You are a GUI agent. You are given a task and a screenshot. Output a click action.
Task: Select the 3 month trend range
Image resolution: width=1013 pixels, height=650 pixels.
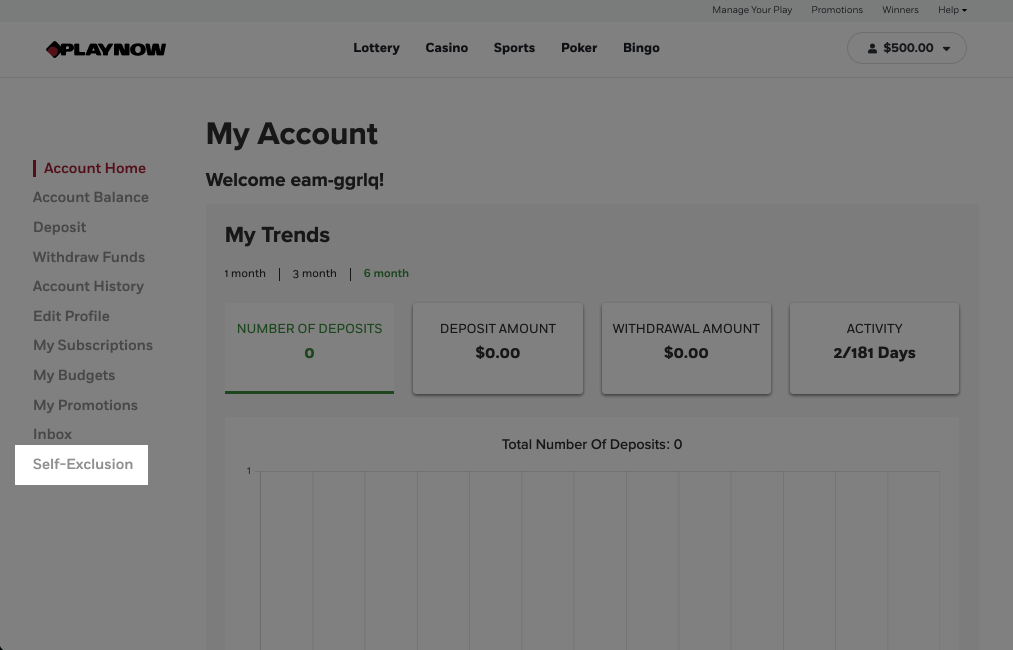click(314, 273)
